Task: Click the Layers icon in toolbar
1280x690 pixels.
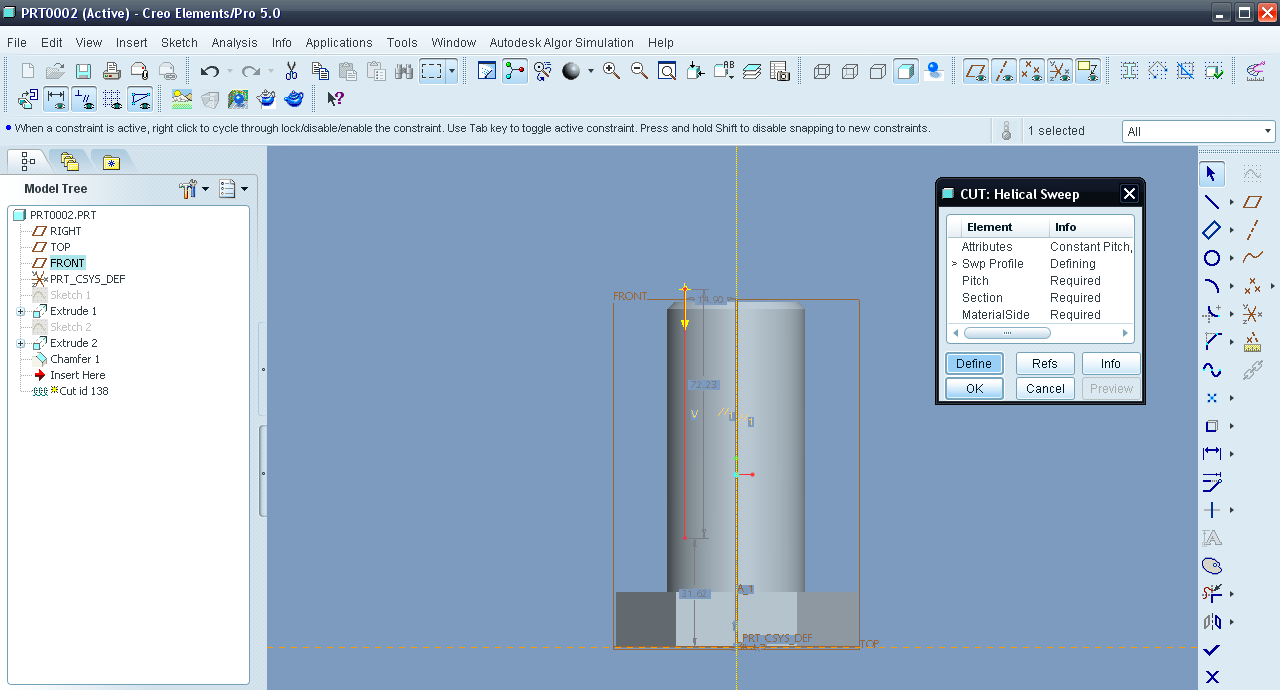Action: (752, 71)
